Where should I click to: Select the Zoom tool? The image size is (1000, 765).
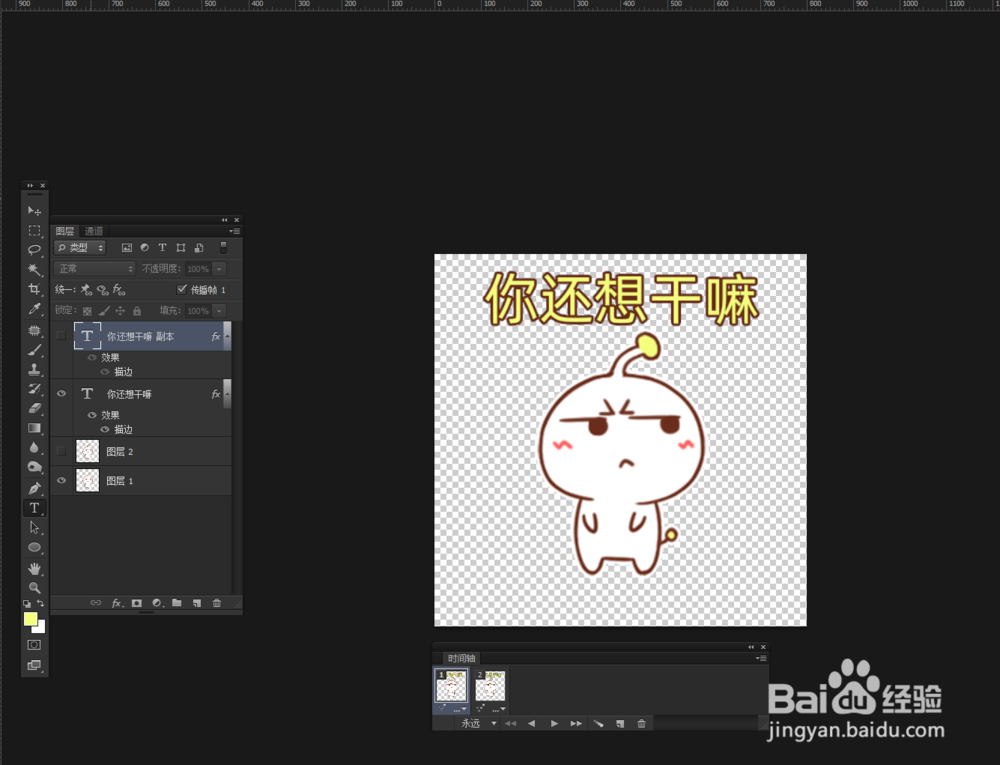coord(34,588)
